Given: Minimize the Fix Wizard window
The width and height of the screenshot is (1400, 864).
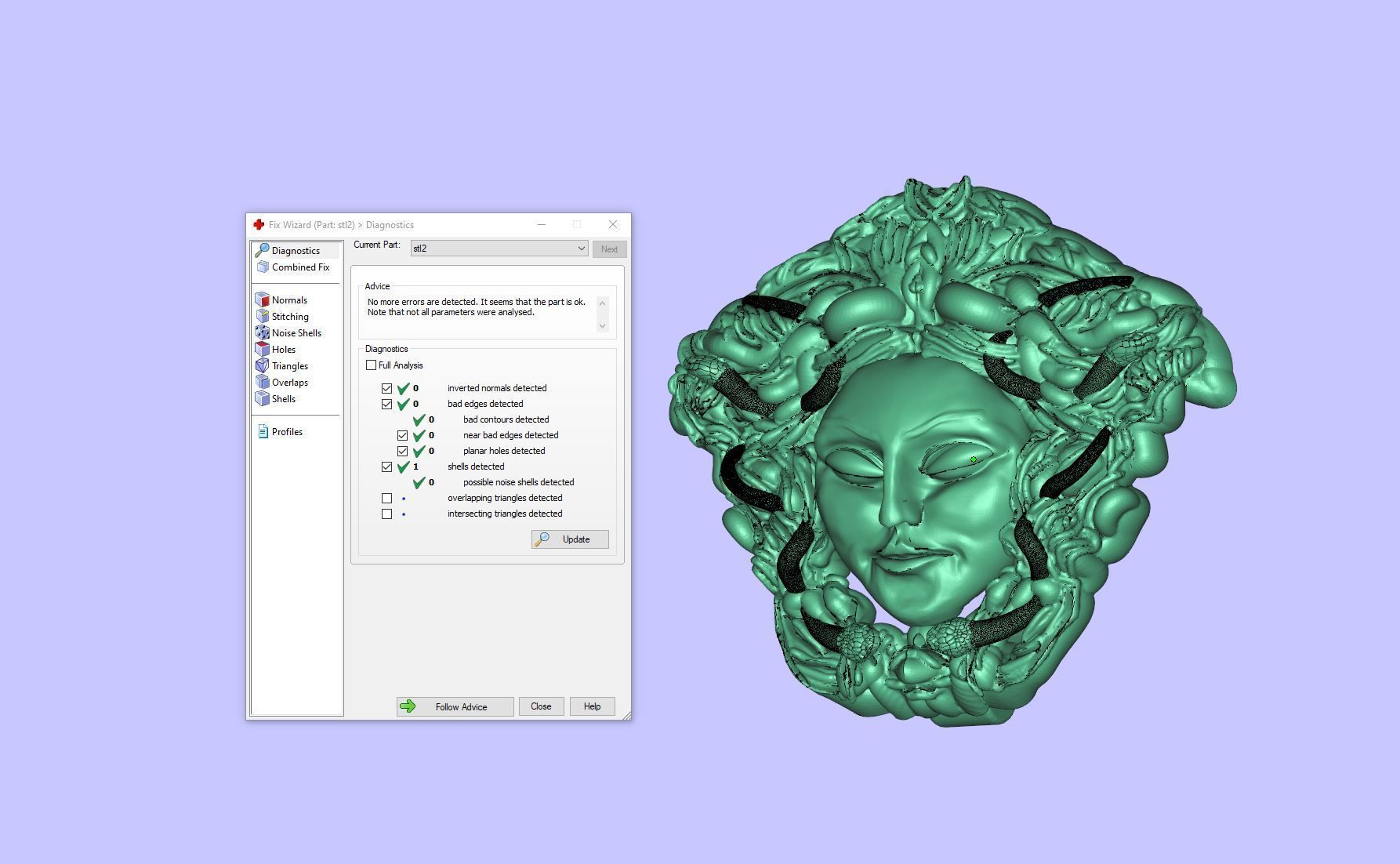Looking at the screenshot, I should pos(541,224).
